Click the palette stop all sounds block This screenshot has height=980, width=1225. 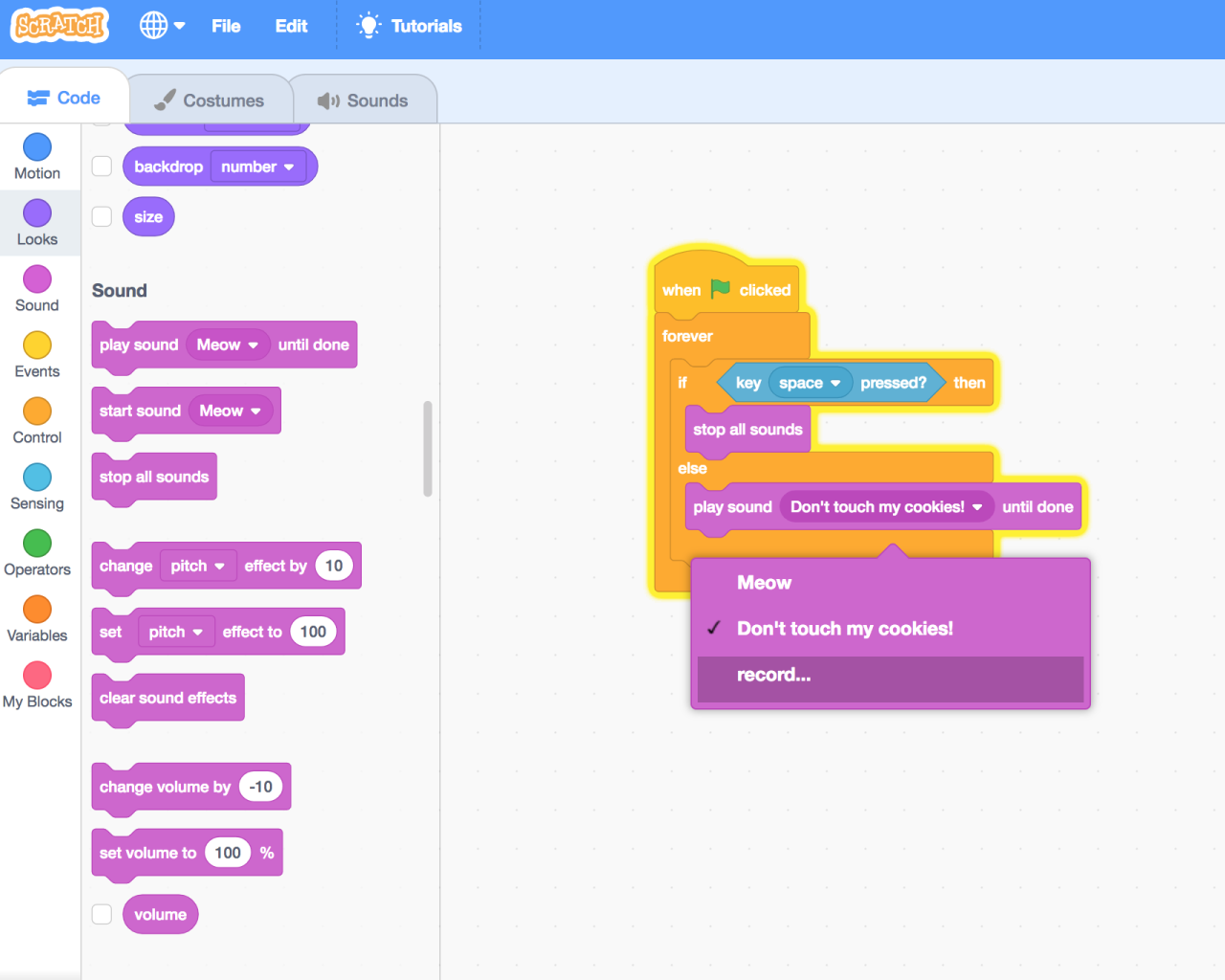(154, 477)
